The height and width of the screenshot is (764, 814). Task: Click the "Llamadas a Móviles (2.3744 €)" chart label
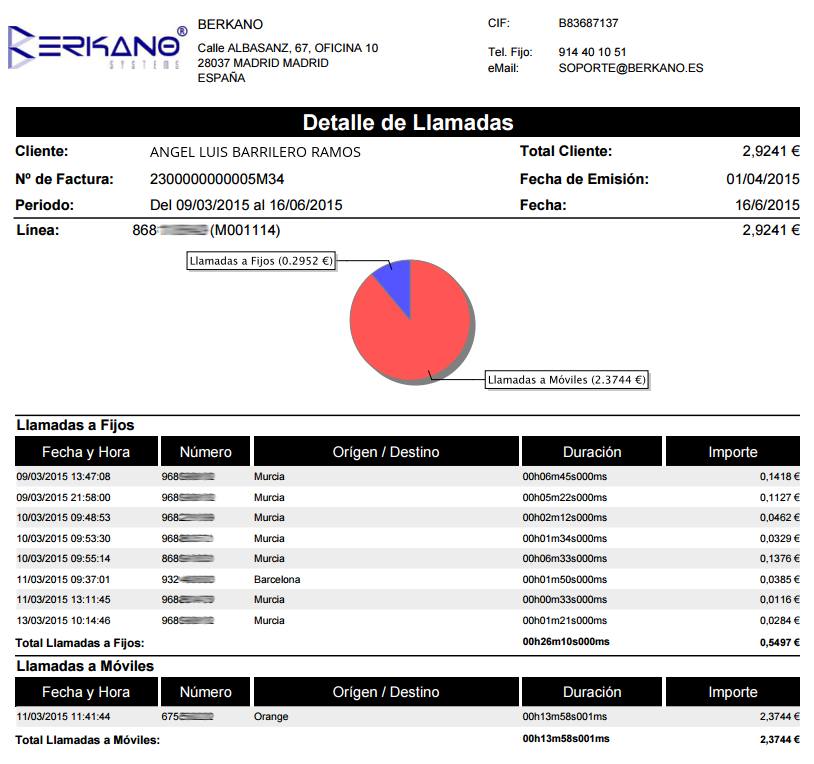[x=567, y=380]
